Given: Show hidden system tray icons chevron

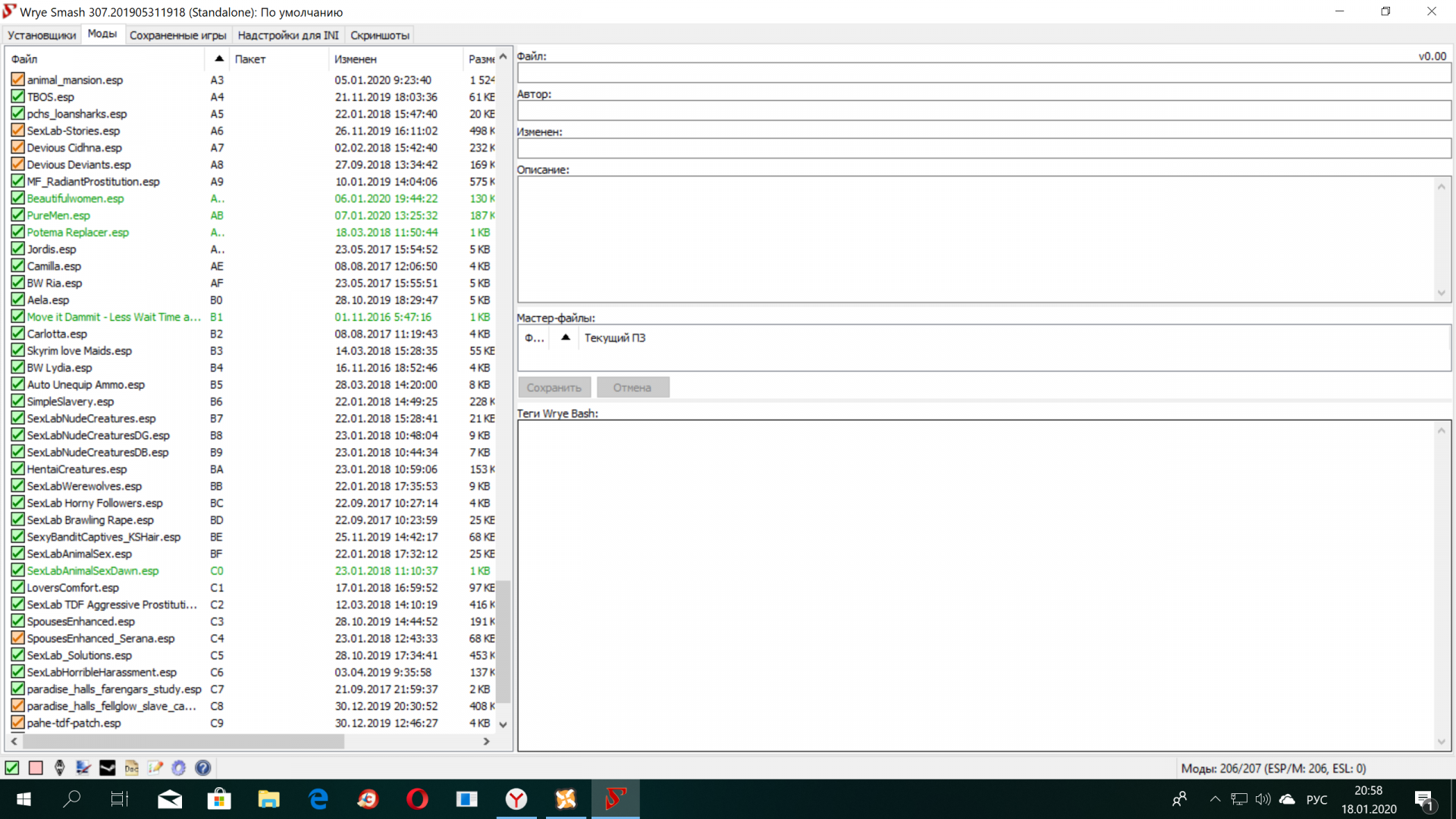Looking at the screenshot, I should 1215,799.
